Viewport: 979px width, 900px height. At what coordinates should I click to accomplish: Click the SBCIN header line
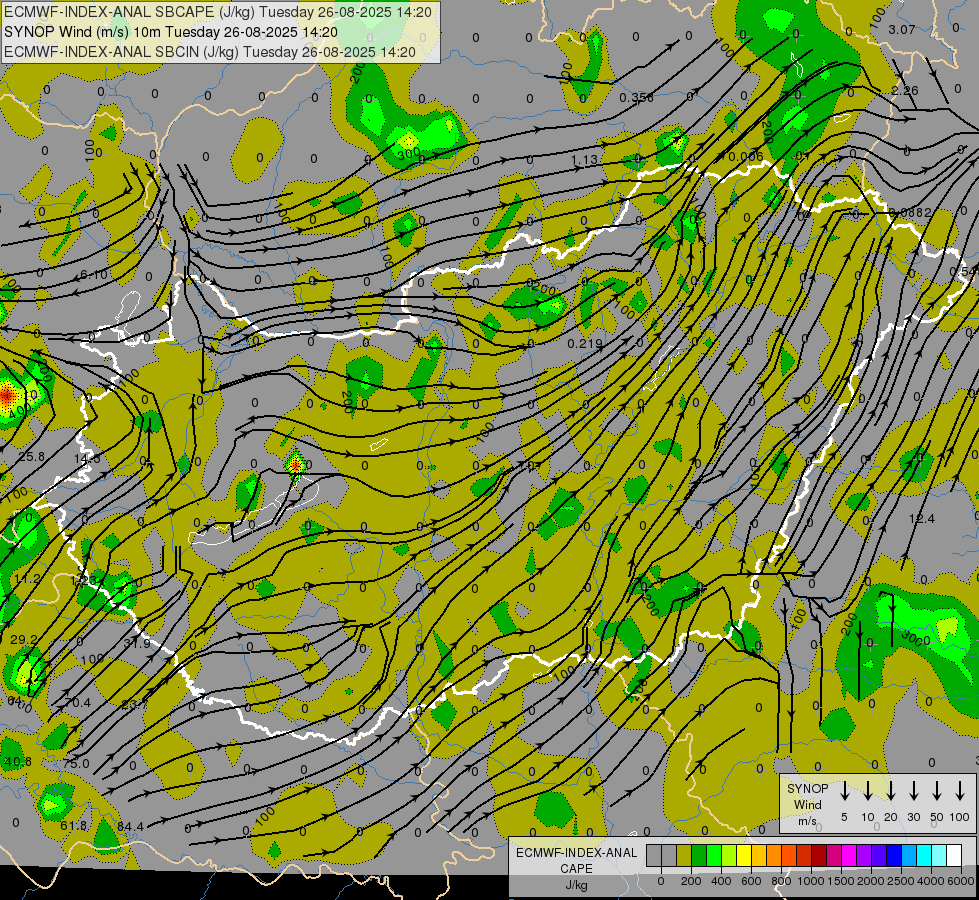[210, 52]
